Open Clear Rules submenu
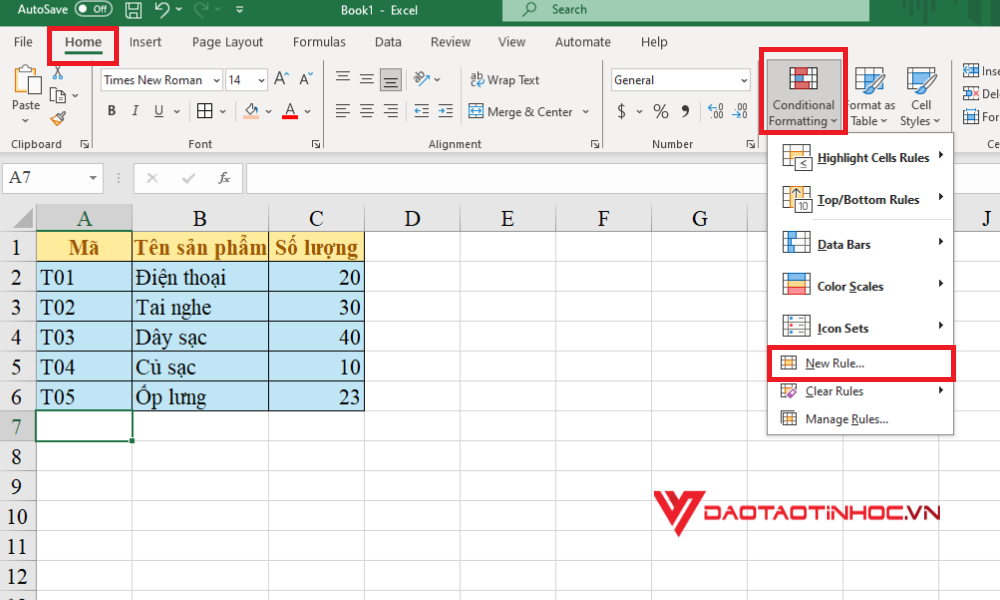 [x=860, y=391]
